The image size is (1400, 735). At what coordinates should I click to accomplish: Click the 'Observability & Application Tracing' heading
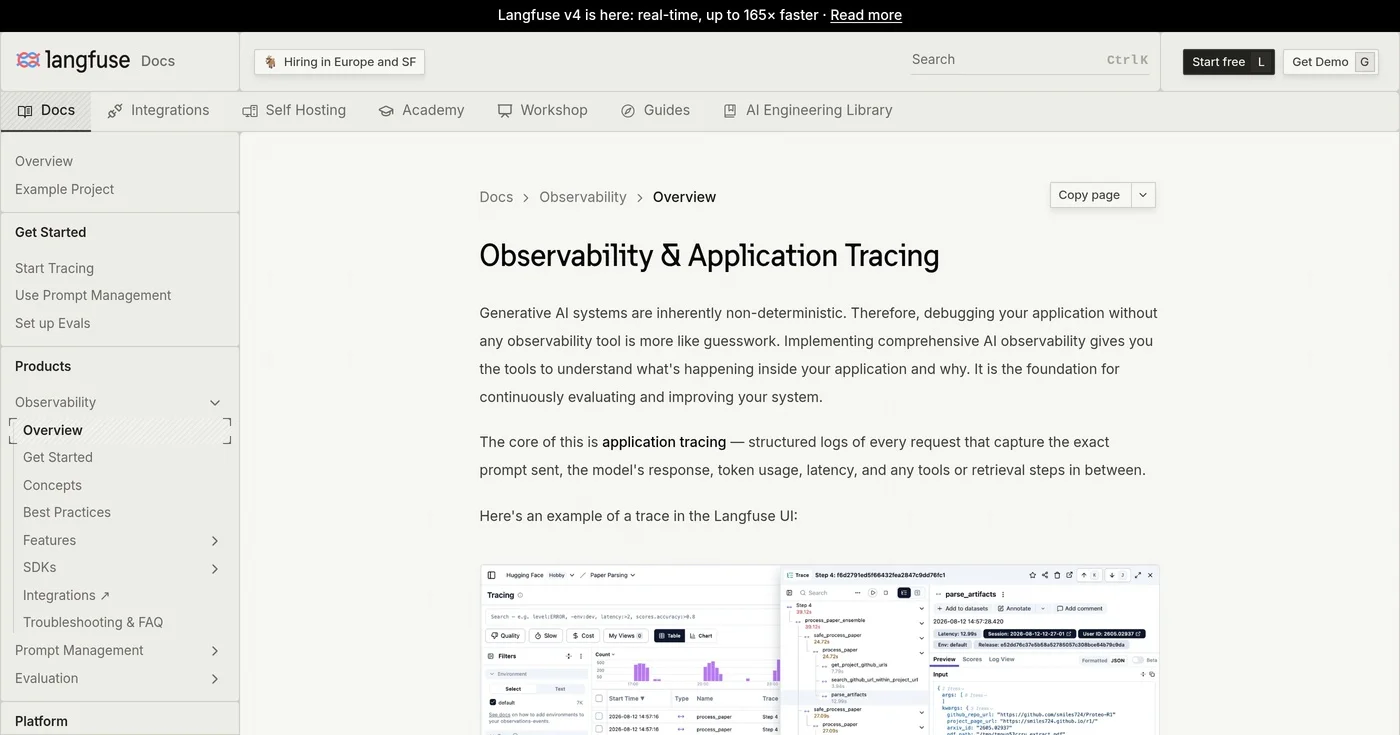pos(709,256)
